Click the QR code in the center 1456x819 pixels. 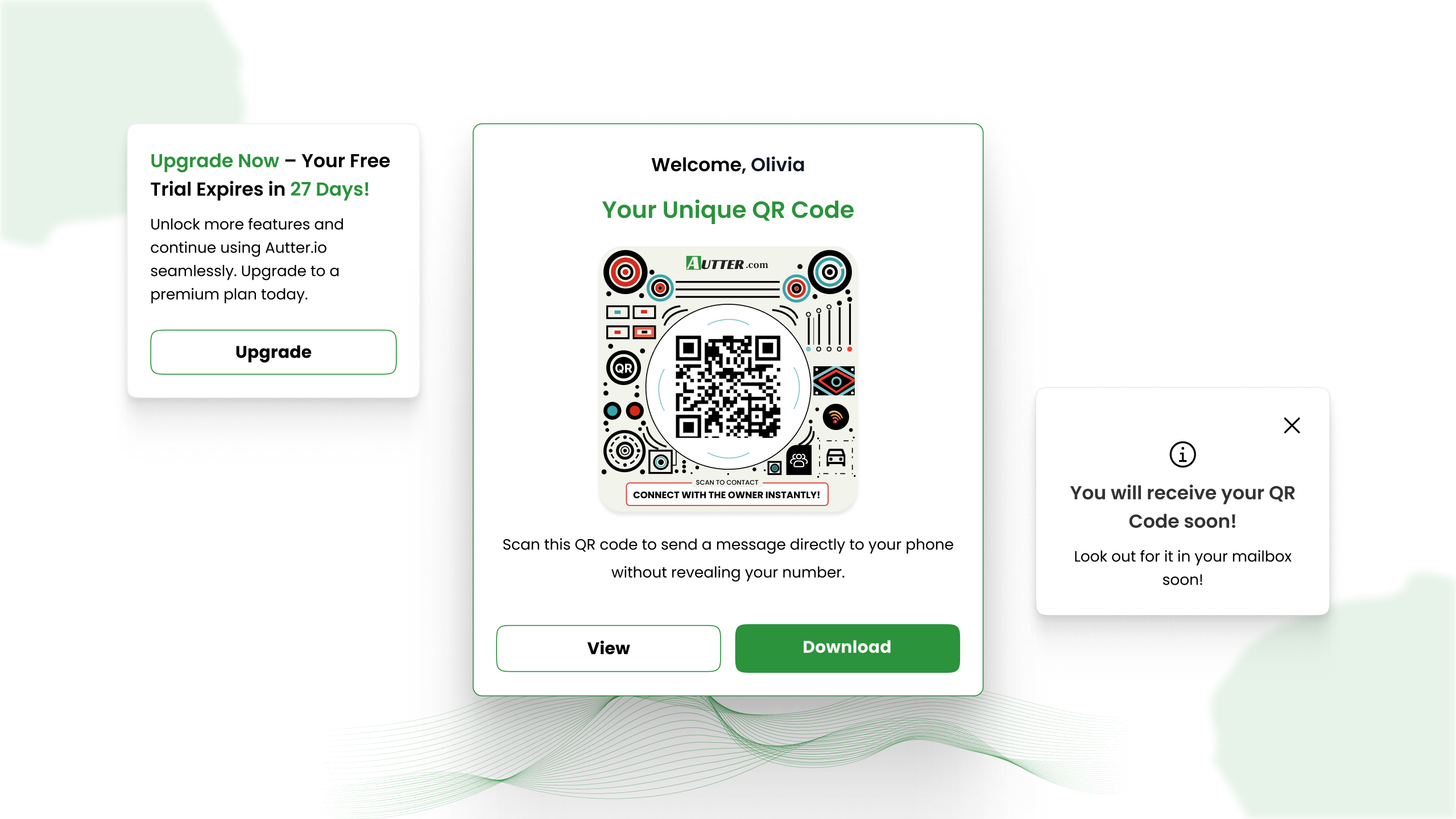point(727,387)
